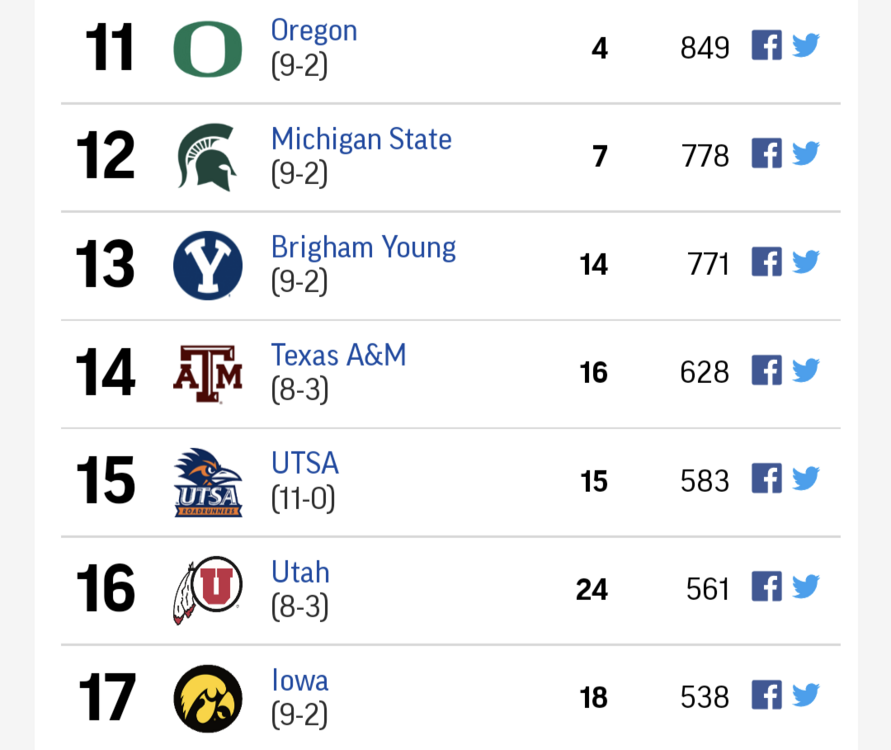The height and width of the screenshot is (750, 891).
Task: Tweet the Iowa ranking
Action: (805, 695)
